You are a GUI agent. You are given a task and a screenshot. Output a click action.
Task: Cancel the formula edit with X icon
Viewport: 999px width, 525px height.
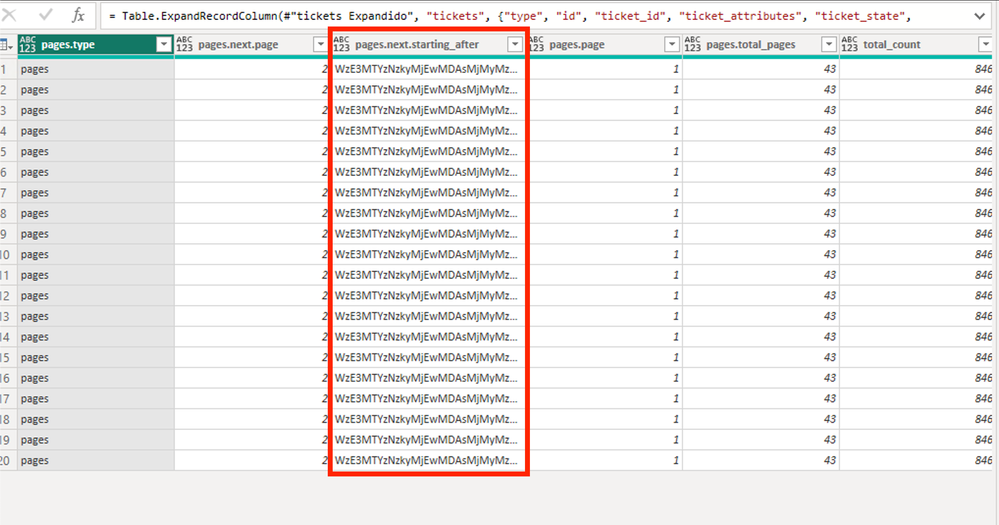pos(10,15)
